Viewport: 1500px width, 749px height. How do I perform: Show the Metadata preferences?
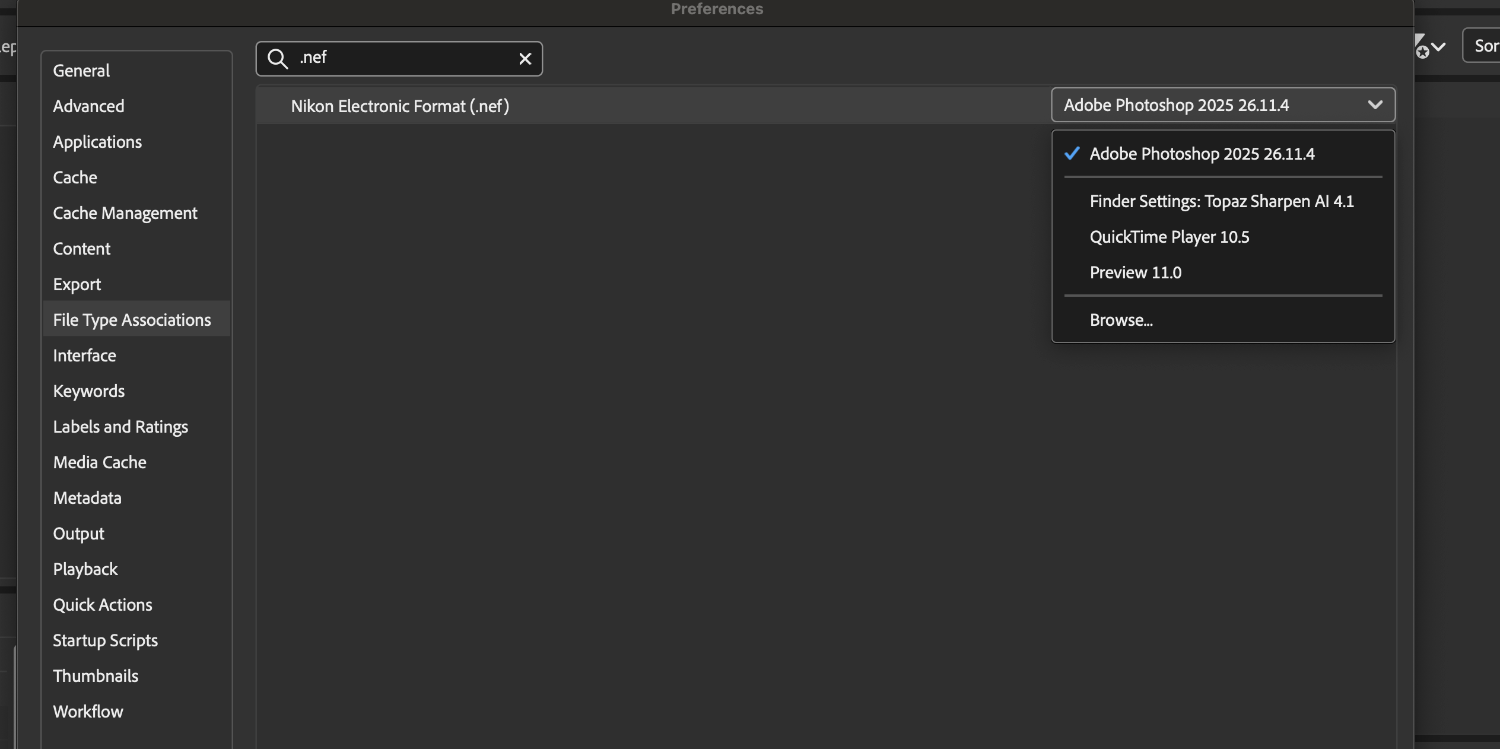click(87, 498)
